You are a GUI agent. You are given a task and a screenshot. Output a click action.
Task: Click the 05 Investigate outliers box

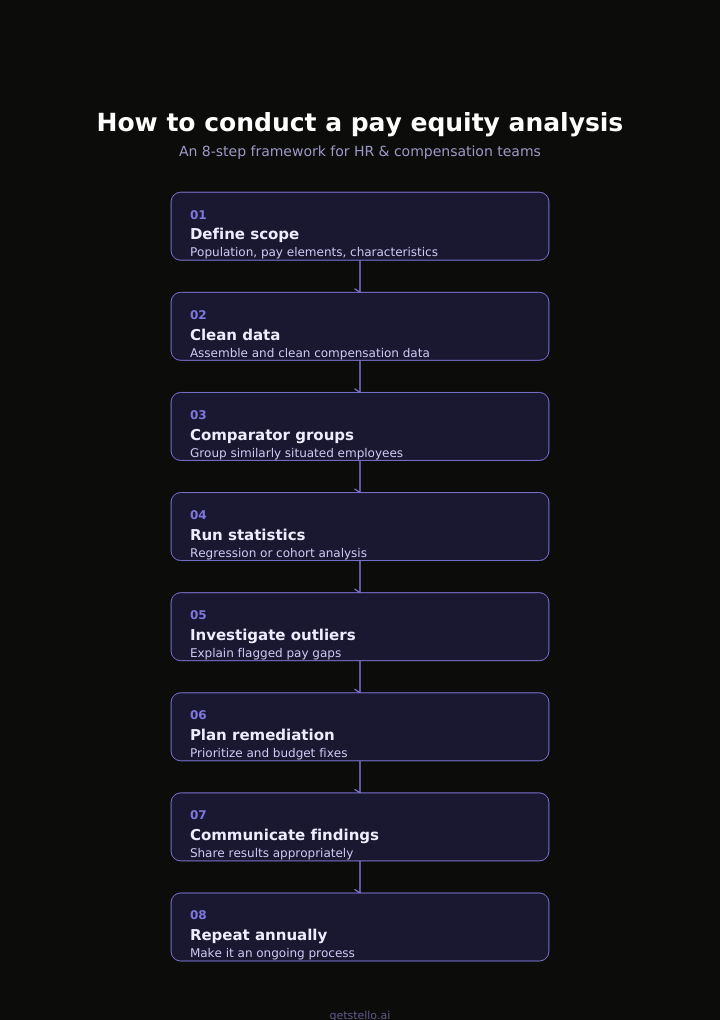tap(360, 626)
